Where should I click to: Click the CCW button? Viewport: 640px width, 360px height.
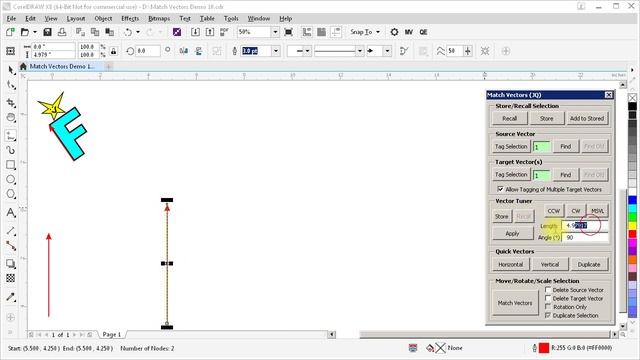click(553, 211)
